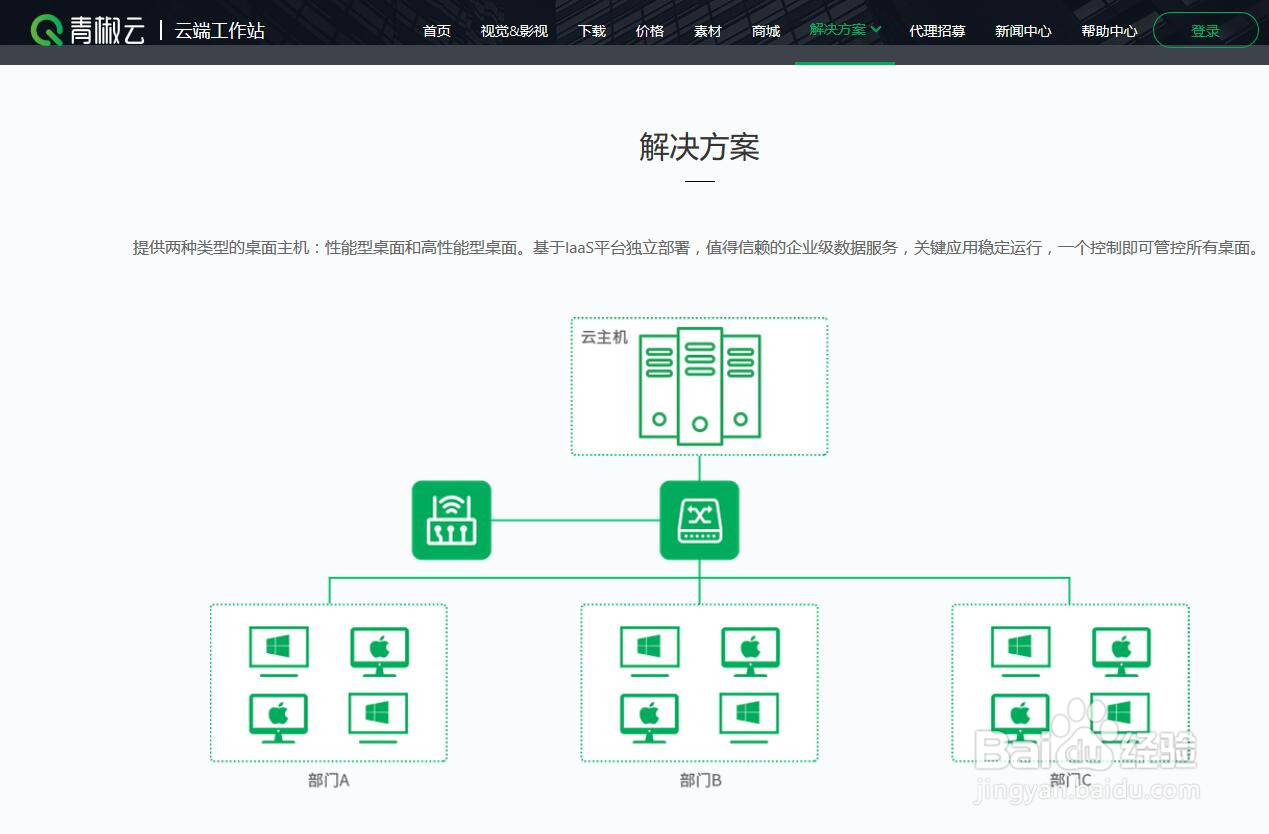Click the Apple monitor icon in 部门C
The height and width of the screenshot is (834, 1269).
(x=1120, y=650)
